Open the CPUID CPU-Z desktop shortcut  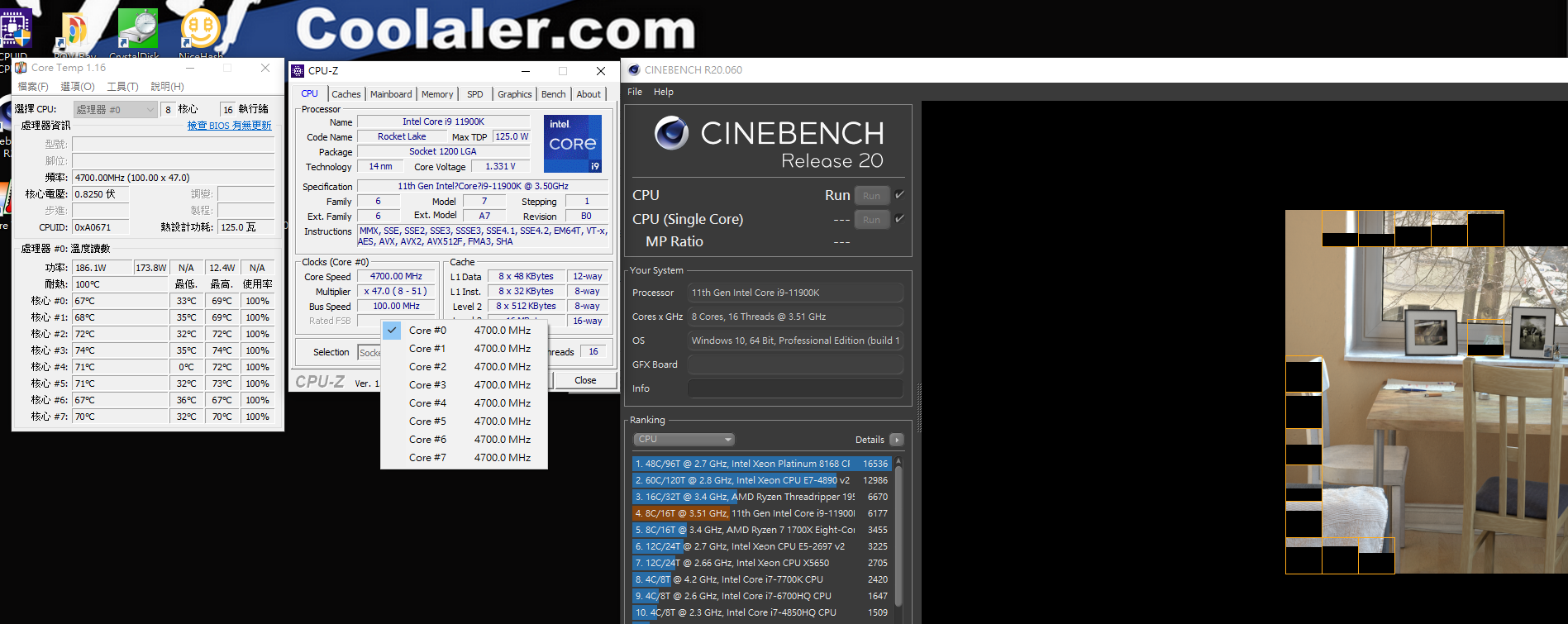pyautogui.click(x=15, y=29)
